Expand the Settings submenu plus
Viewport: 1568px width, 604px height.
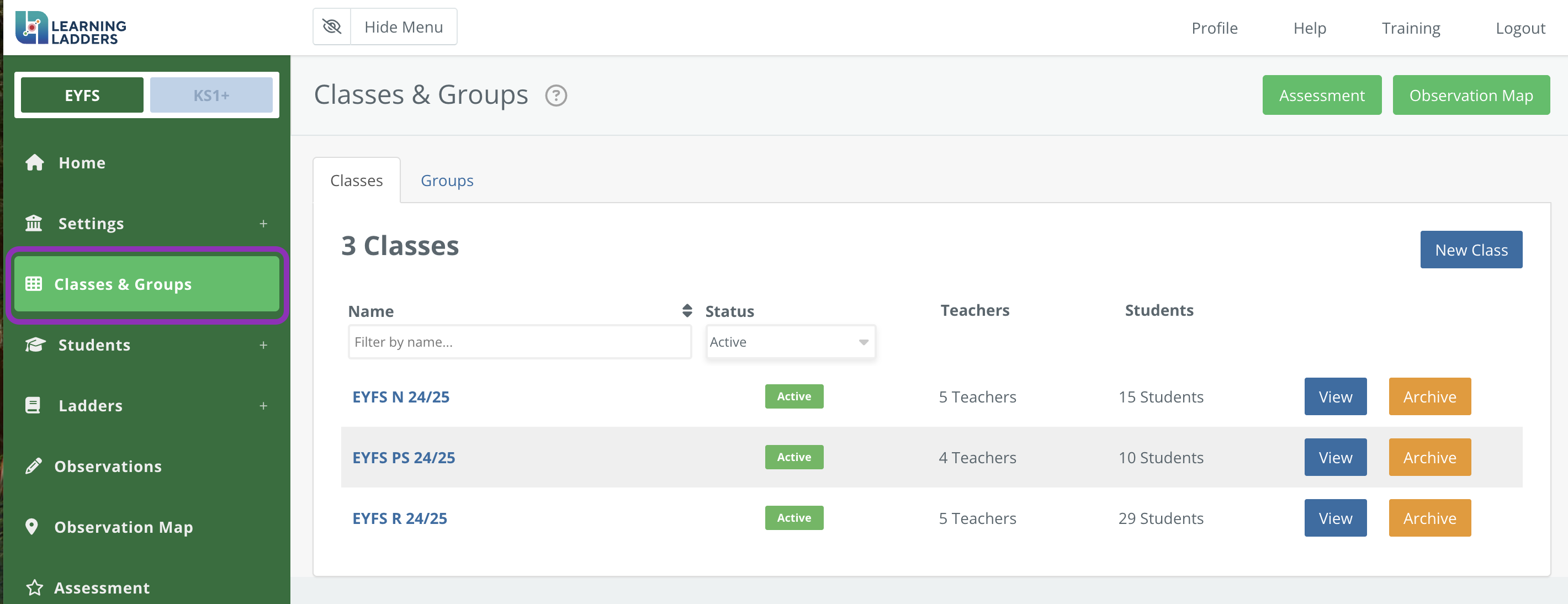263,224
